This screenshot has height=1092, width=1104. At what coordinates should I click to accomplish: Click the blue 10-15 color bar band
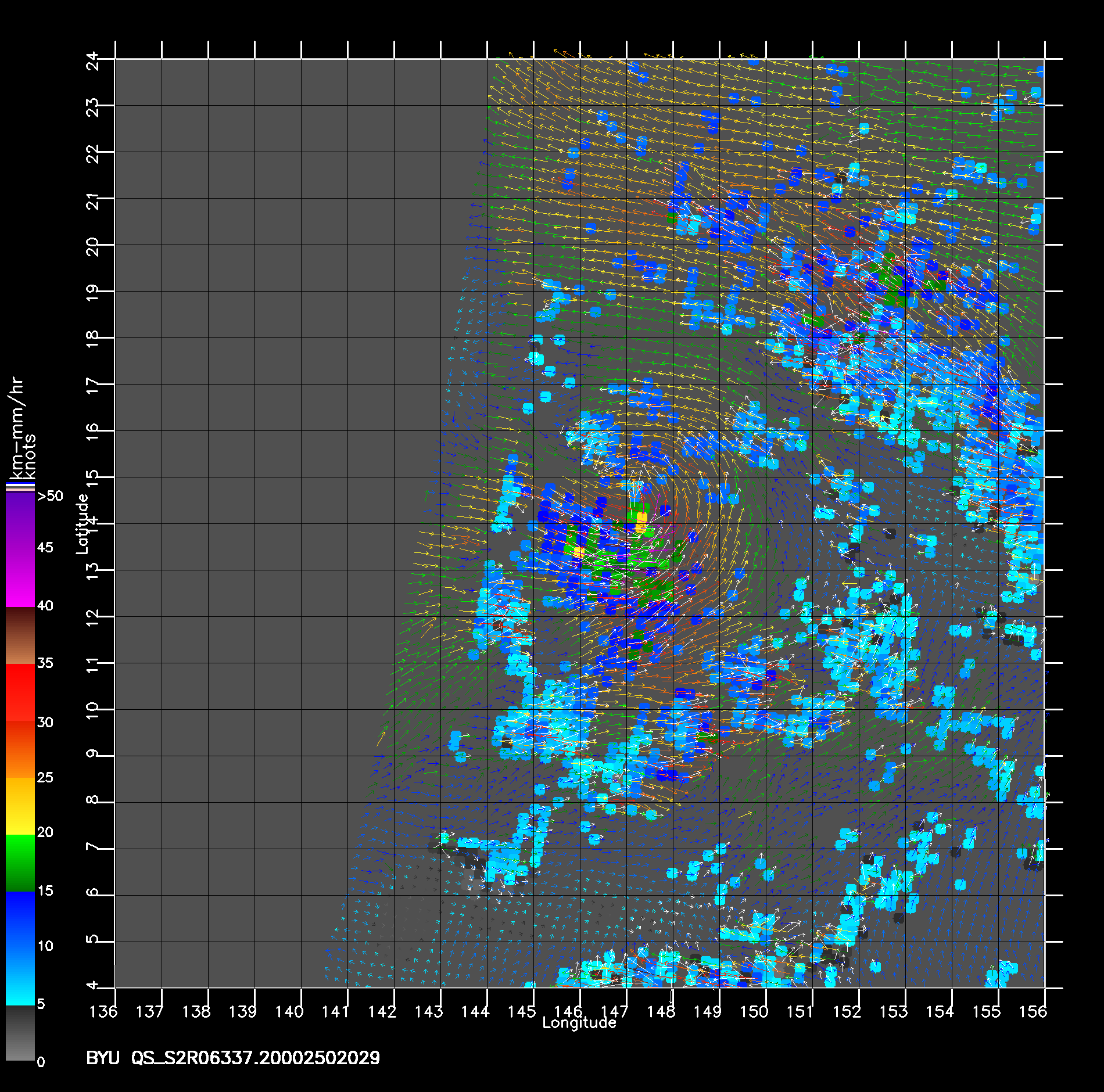pyautogui.click(x=20, y=919)
